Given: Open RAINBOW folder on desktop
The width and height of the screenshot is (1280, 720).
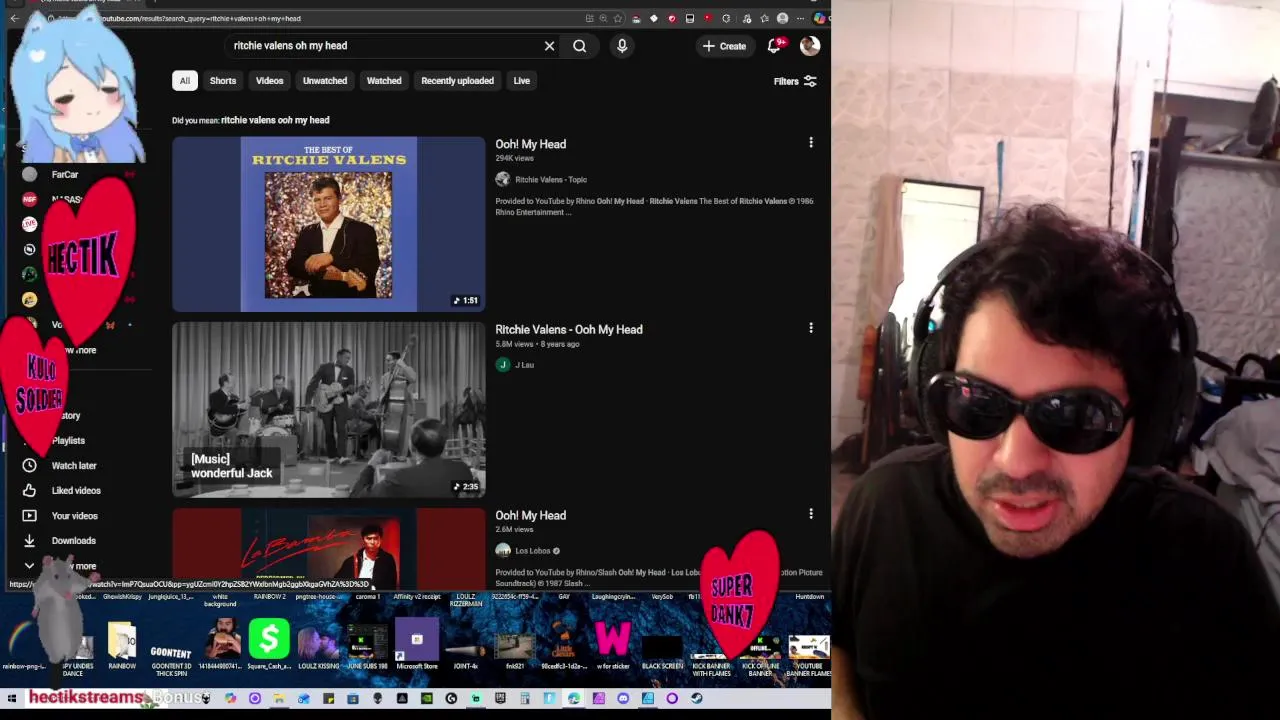Looking at the screenshot, I should pyautogui.click(x=122, y=643).
